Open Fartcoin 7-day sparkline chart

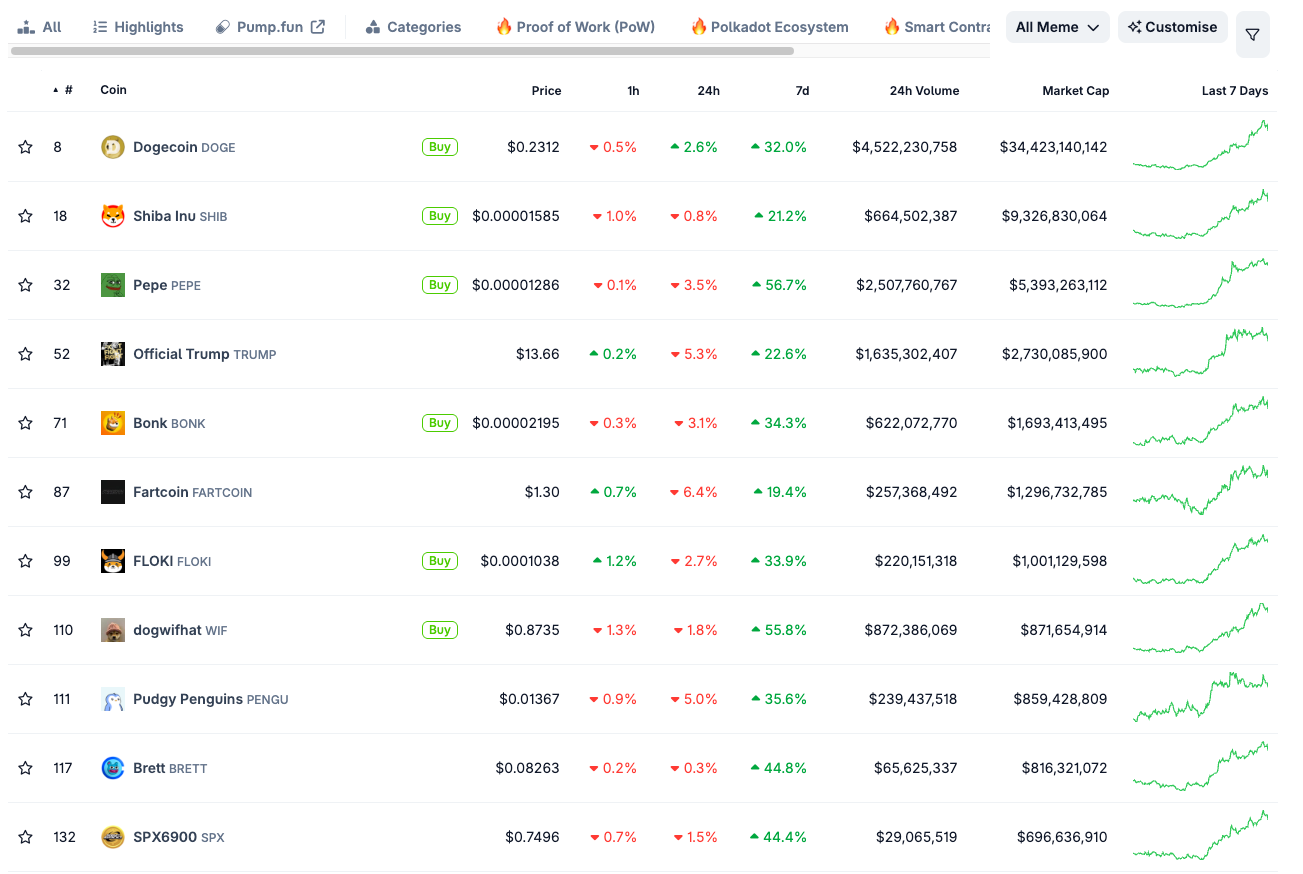(x=1200, y=490)
